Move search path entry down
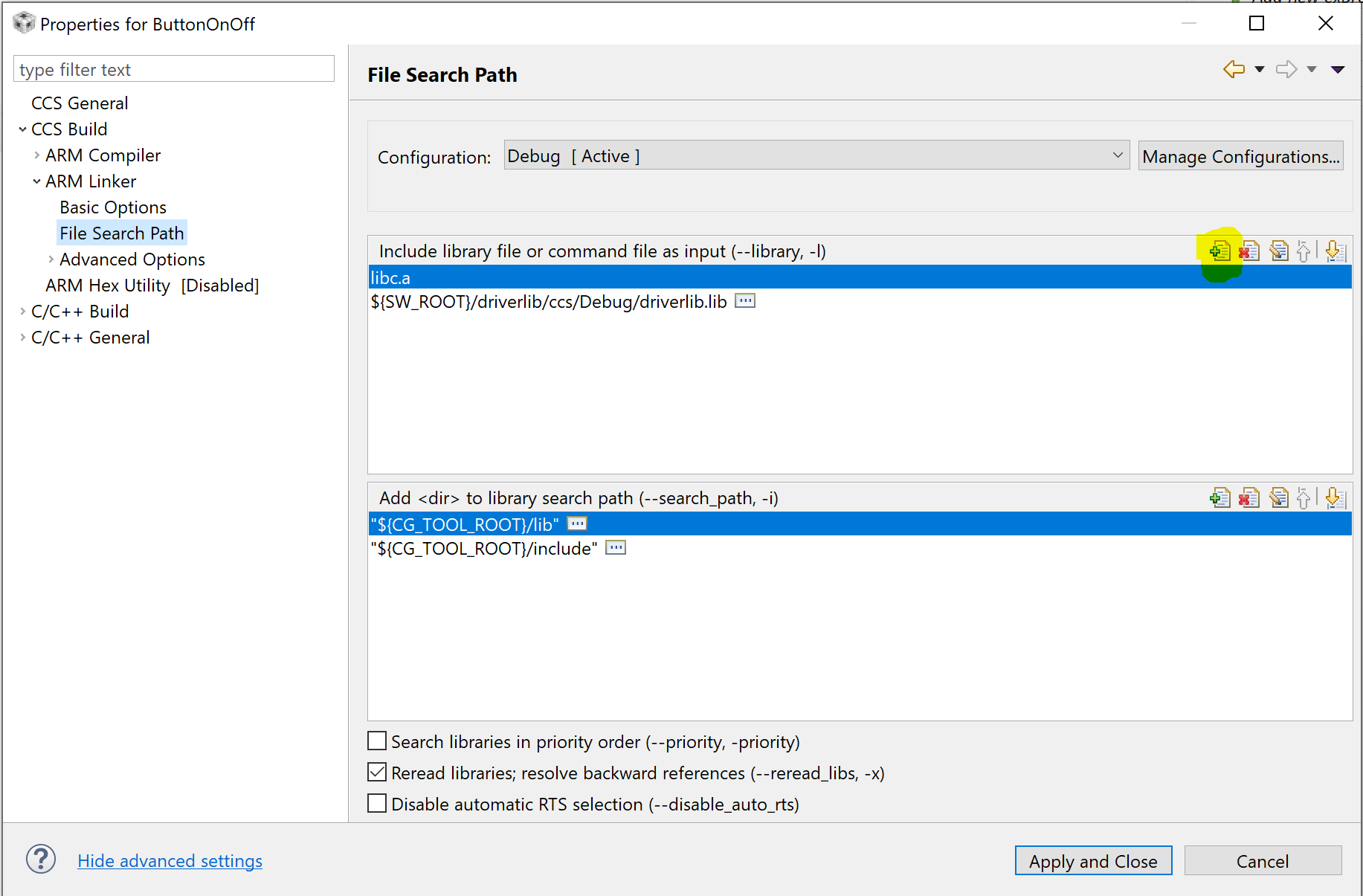The image size is (1363, 896). [1335, 497]
